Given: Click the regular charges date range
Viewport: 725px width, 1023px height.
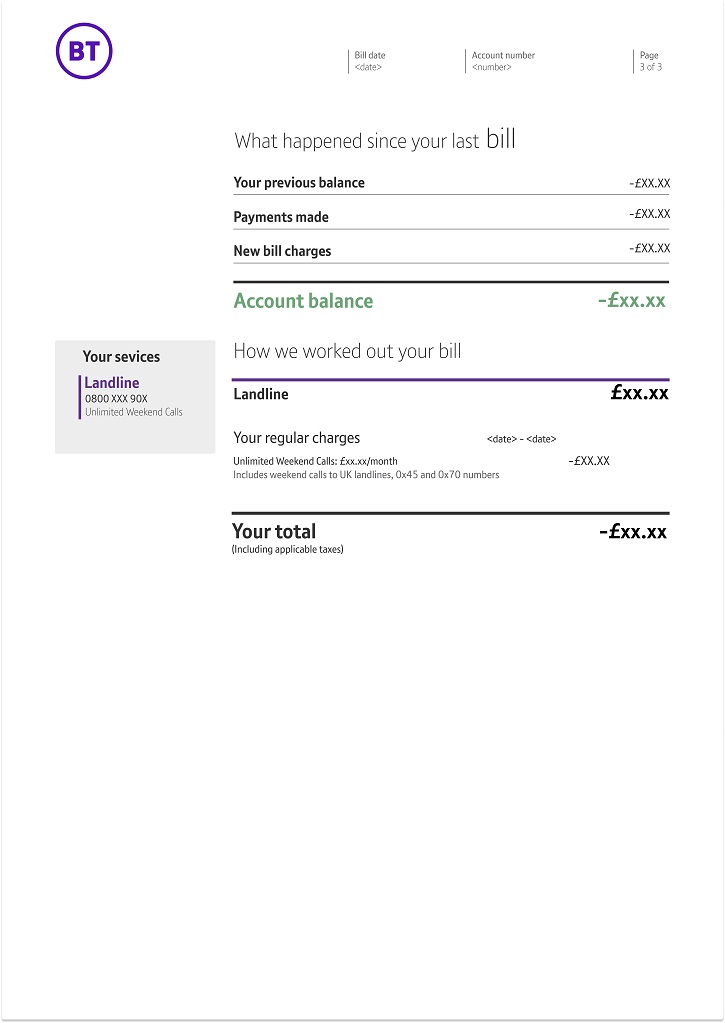Looking at the screenshot, I should 521,439.
